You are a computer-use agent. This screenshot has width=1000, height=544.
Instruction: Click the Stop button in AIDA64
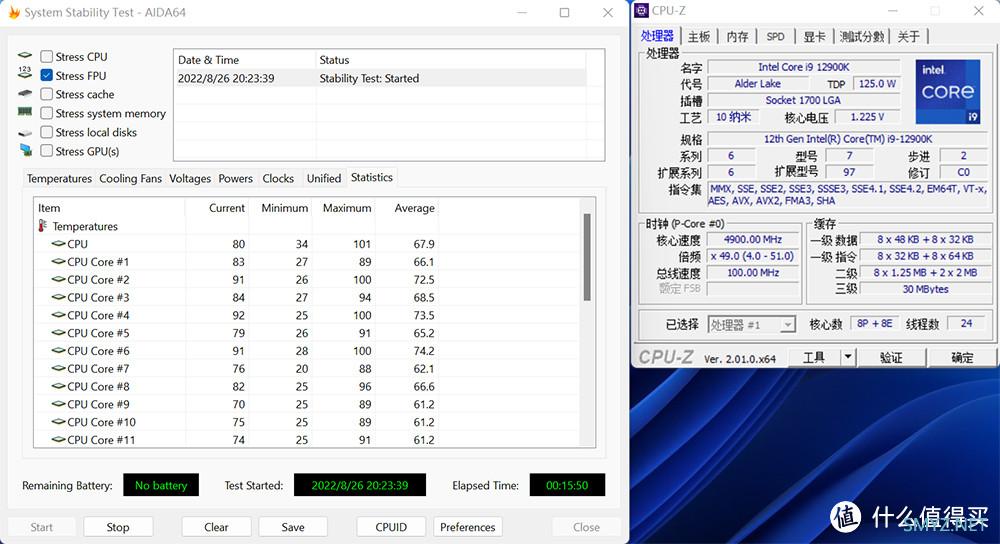[118, 527]
